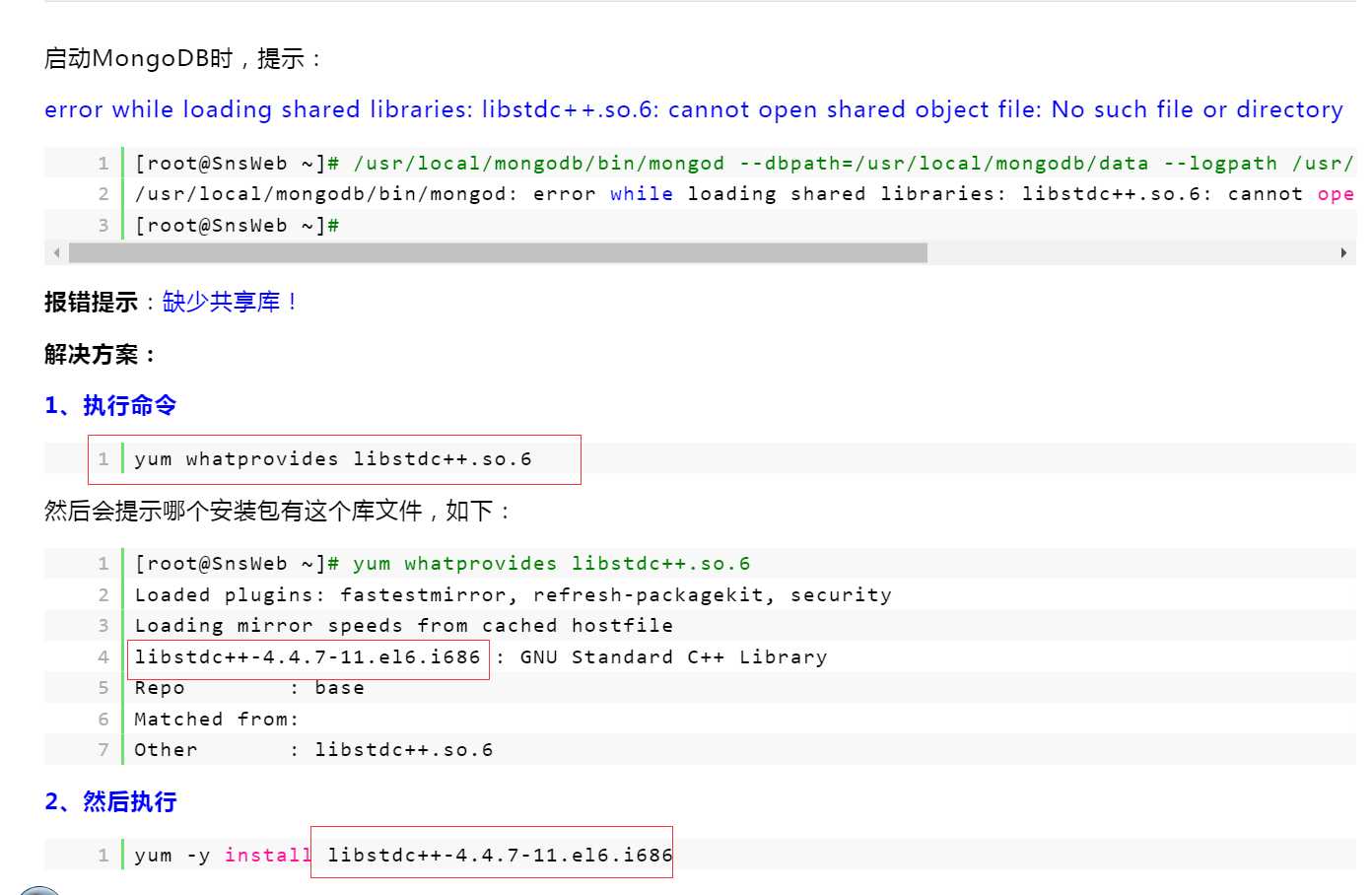
Task: Click the blue error message about libstdc++.so.6
Action: 694,109
